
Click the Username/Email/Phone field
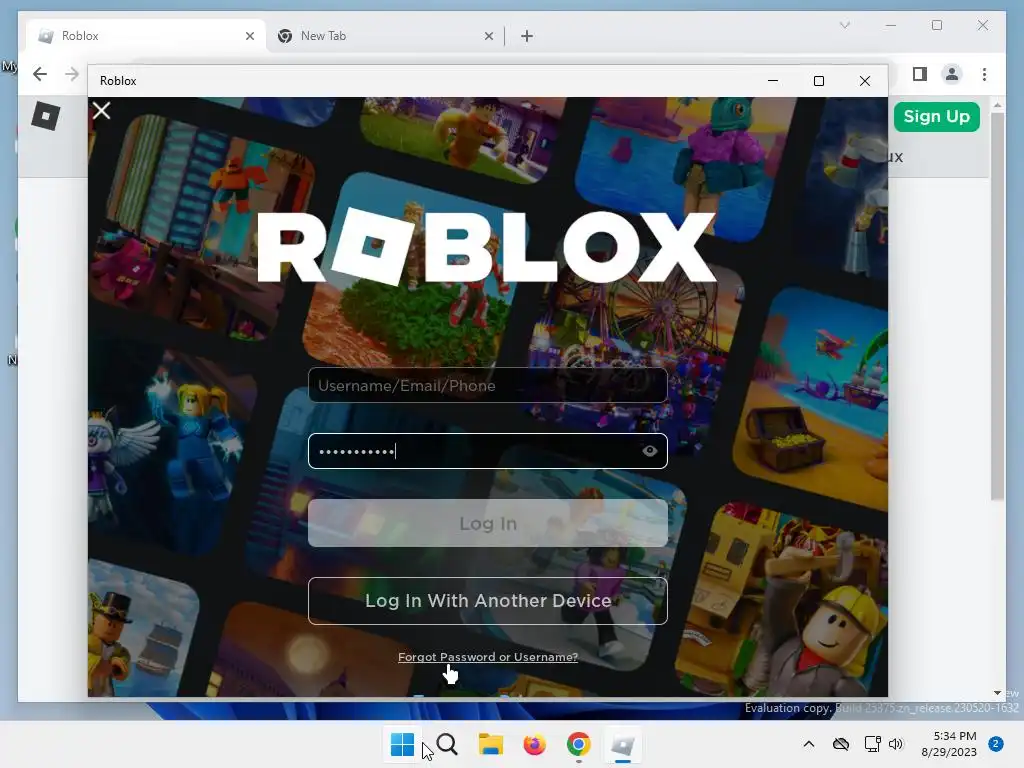487,385
